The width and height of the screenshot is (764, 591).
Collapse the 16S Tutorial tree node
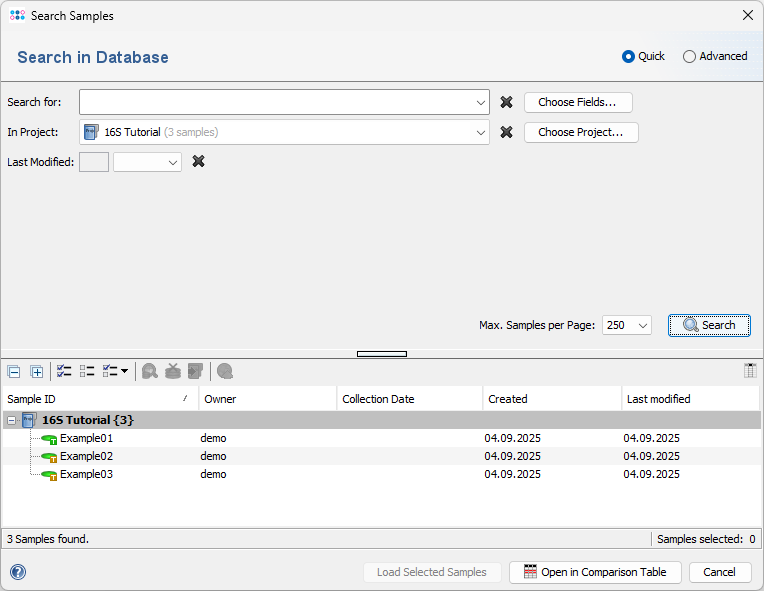tap(12, 420)
